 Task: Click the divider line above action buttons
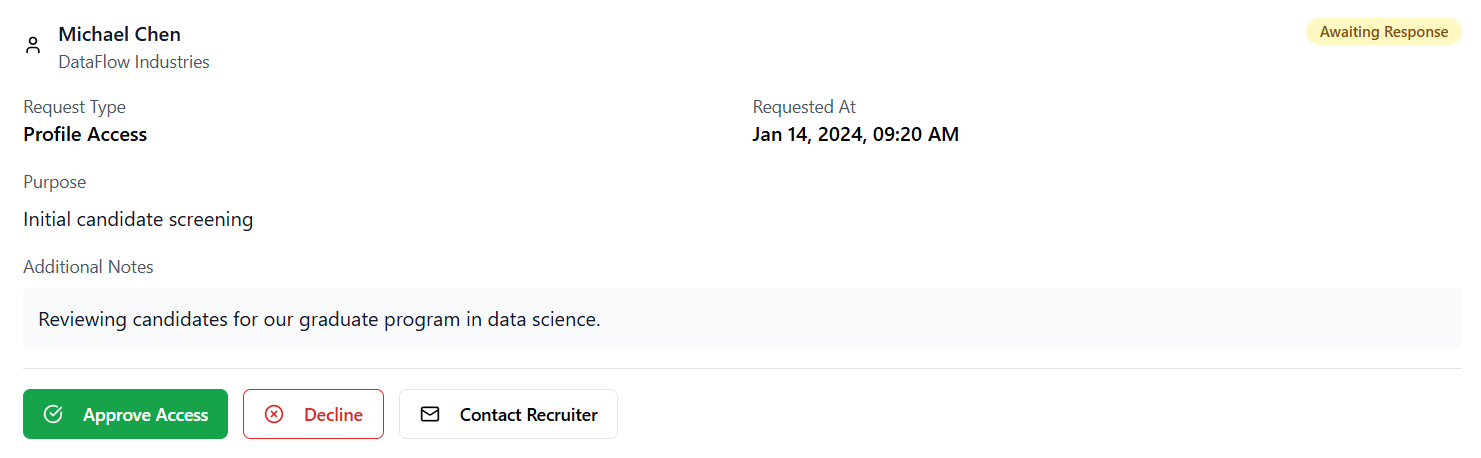coord(742,368)
